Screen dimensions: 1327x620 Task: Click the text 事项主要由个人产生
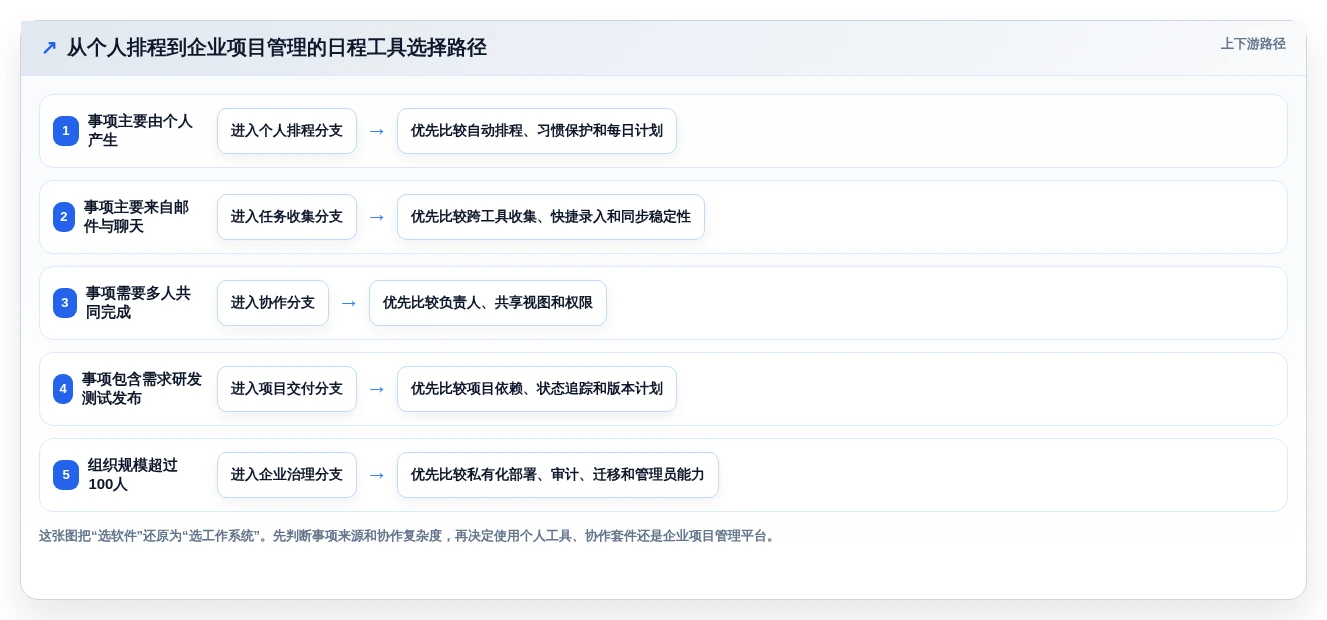click(140, 131)
